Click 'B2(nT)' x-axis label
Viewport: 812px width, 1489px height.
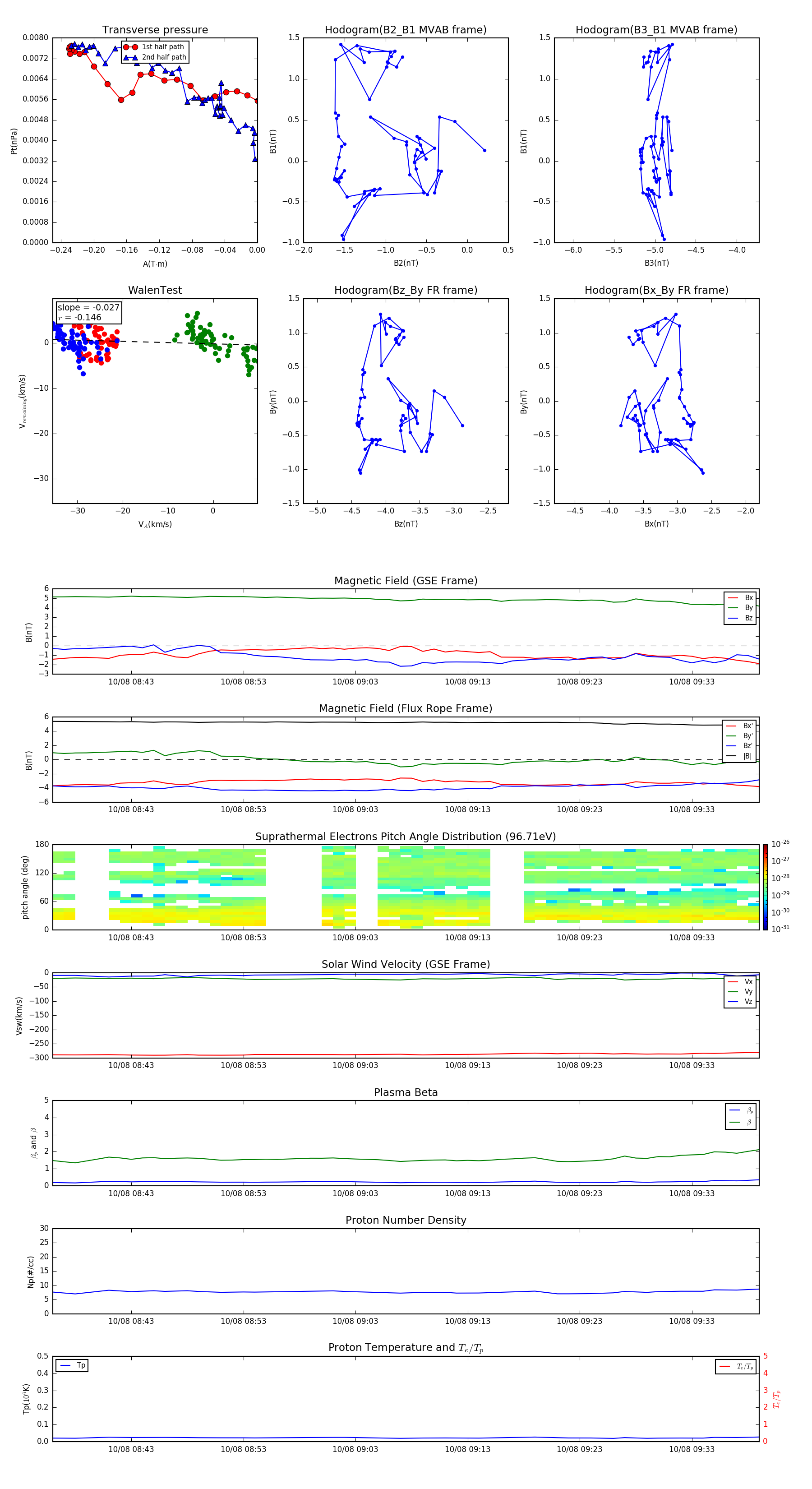406,263
